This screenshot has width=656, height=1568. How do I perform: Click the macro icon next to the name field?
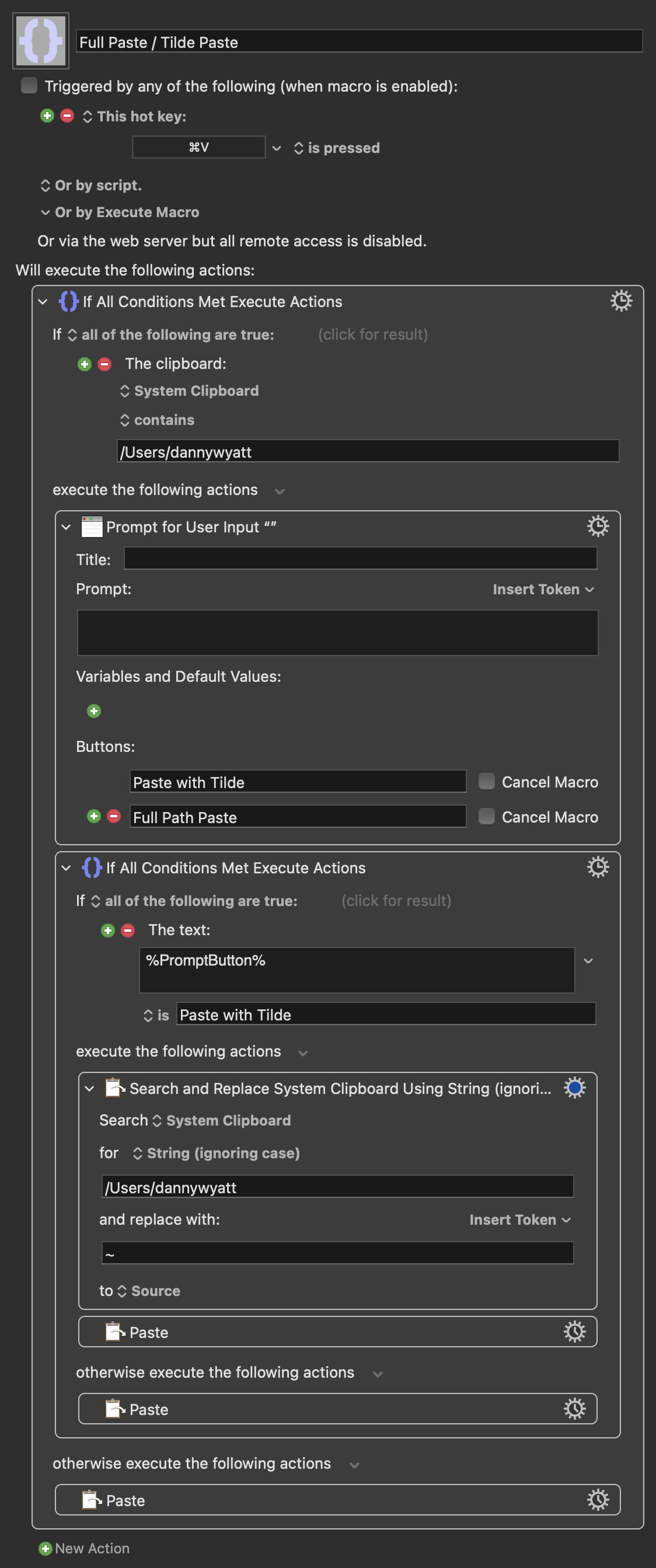click(x=41, y=41)
